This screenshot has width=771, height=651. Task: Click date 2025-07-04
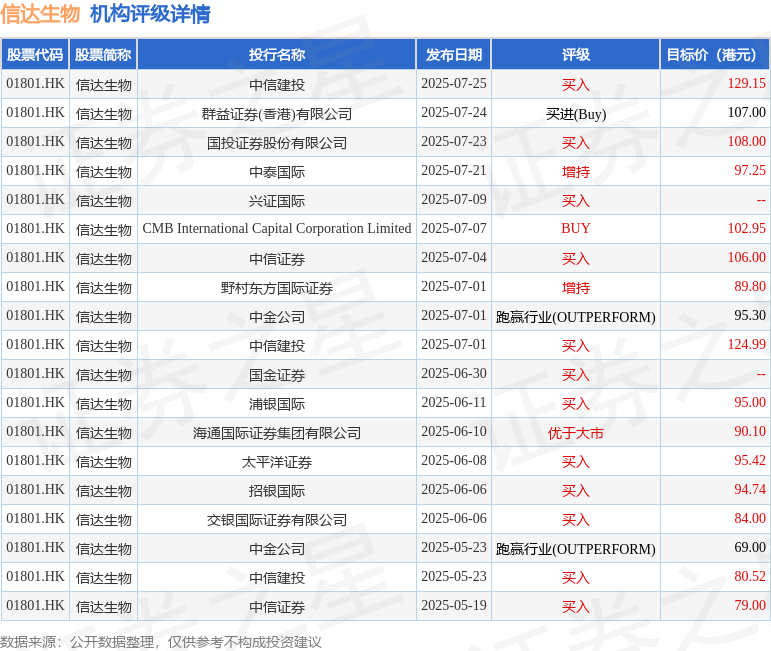coord(454,257)
